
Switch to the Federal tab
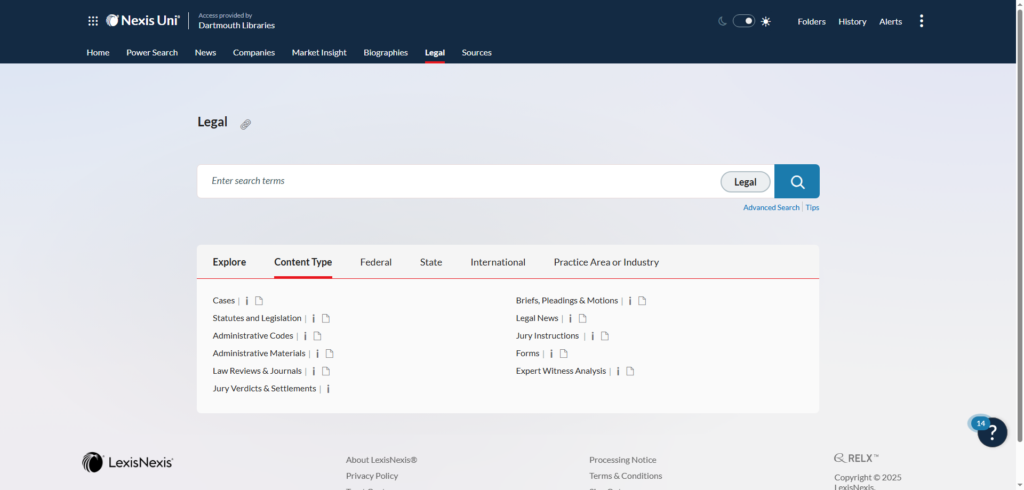[376, 262]
